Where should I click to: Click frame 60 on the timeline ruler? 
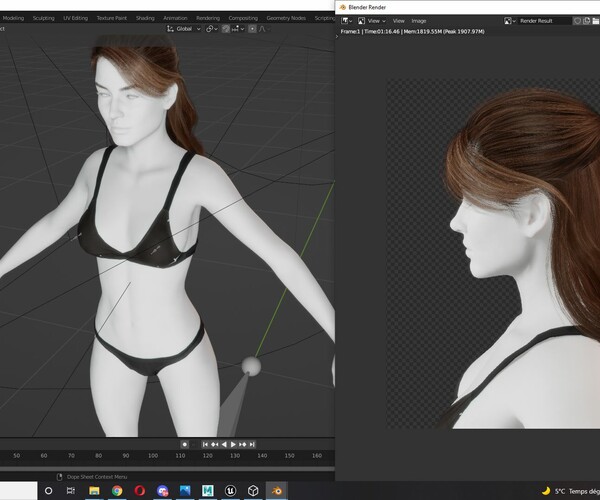(x=44, y=456)
